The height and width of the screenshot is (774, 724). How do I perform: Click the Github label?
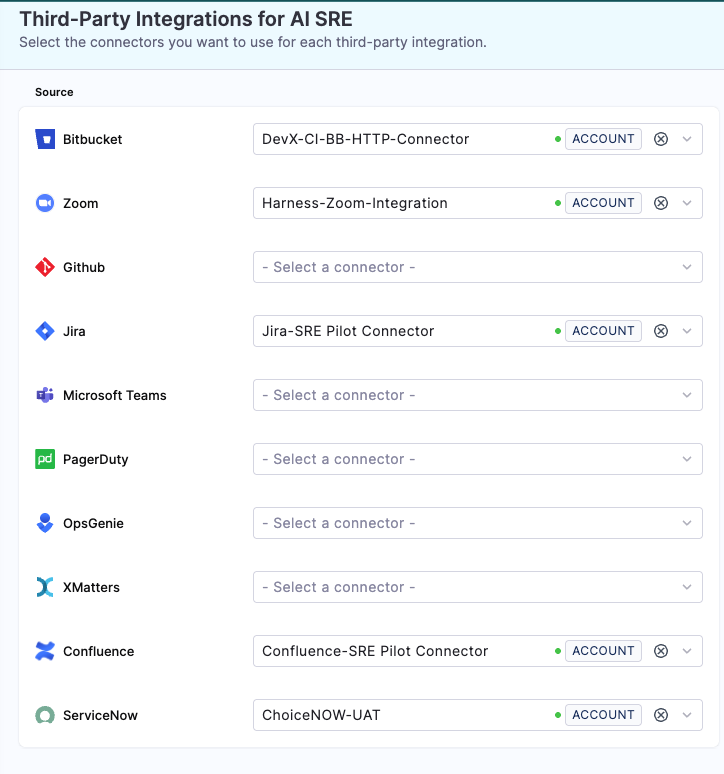coord(84,267)
